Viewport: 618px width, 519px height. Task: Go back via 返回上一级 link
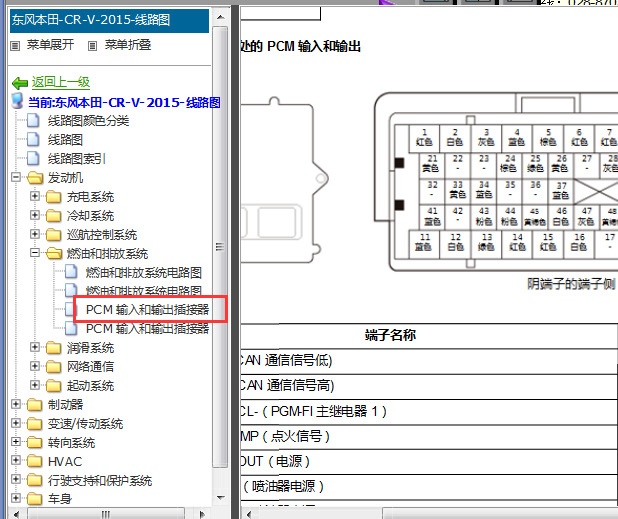point(61,82)
